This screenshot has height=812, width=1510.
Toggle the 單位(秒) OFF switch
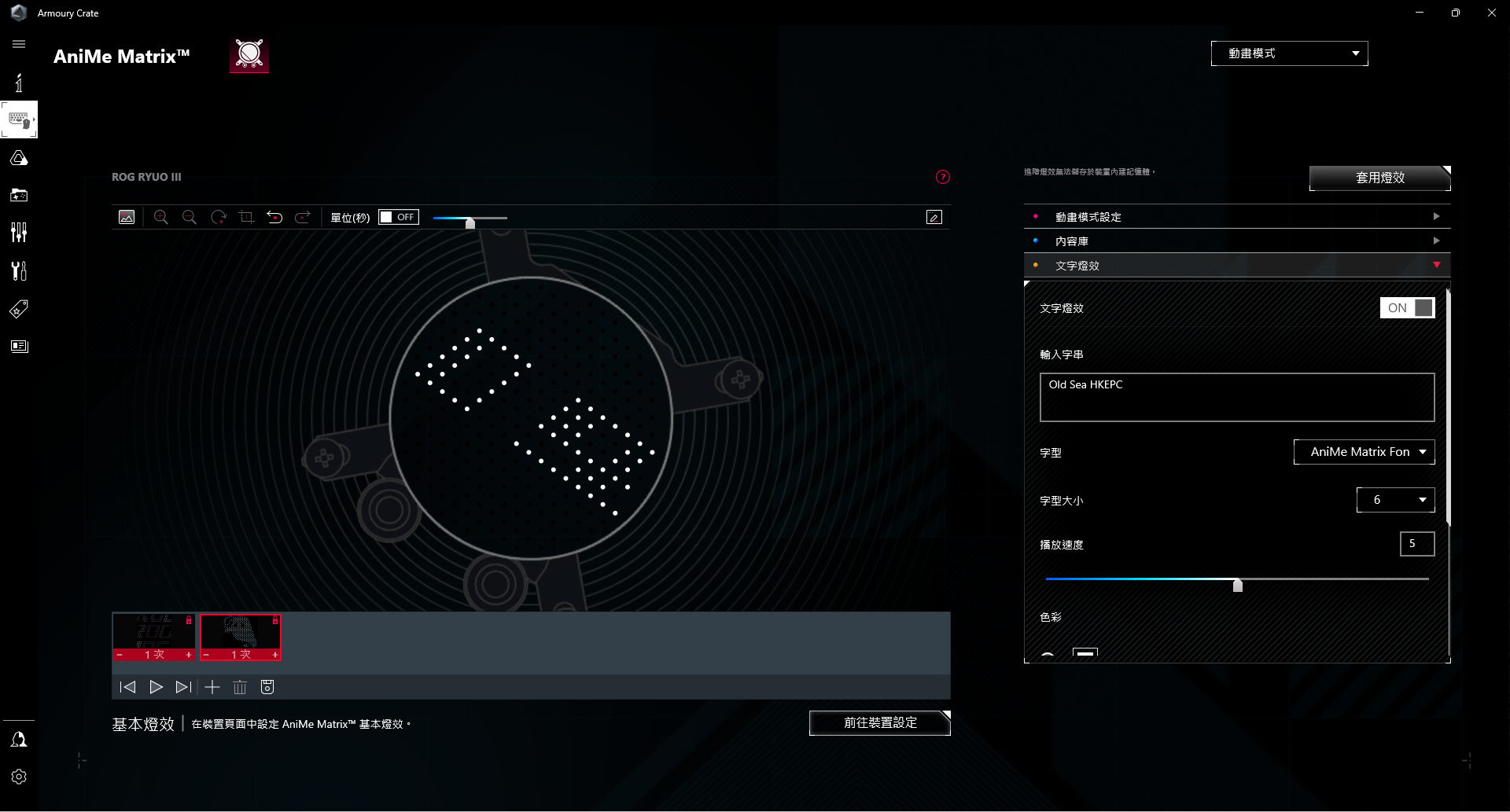[x=399, y=217]
